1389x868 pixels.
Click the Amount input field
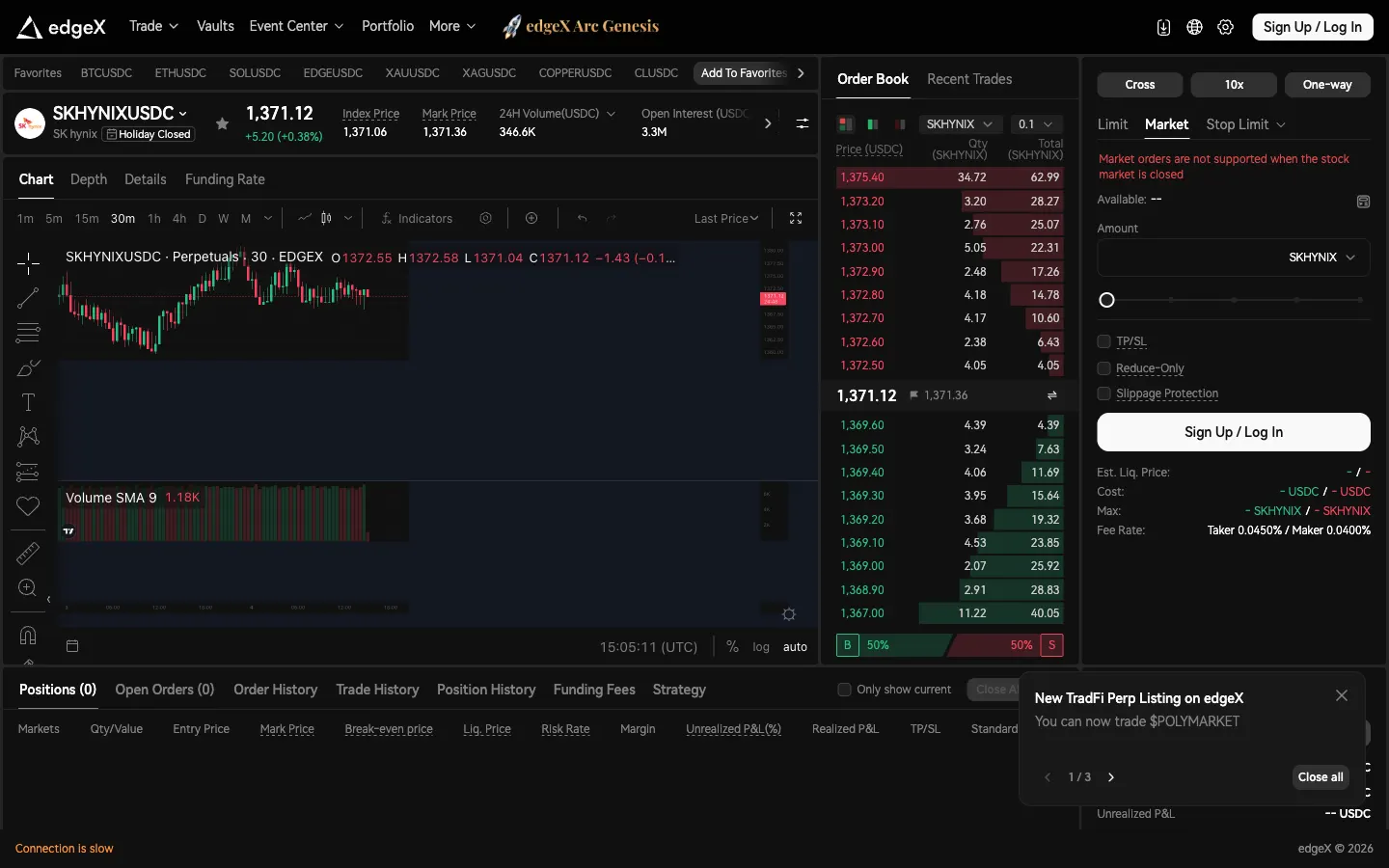(1234, 258)
